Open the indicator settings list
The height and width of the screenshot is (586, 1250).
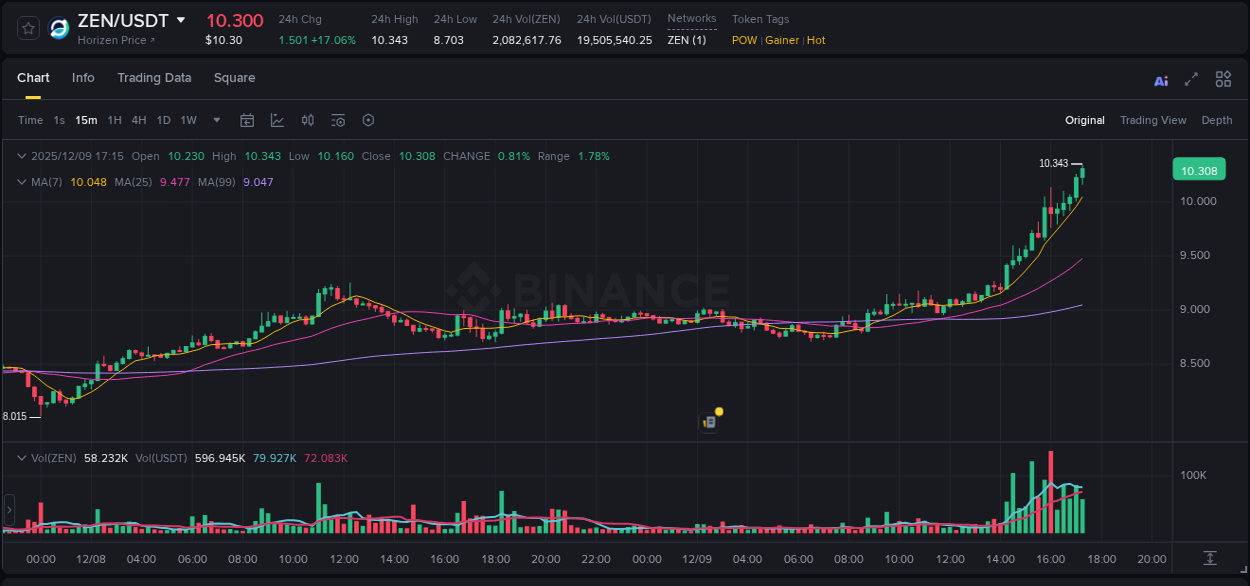pos(338,120)
